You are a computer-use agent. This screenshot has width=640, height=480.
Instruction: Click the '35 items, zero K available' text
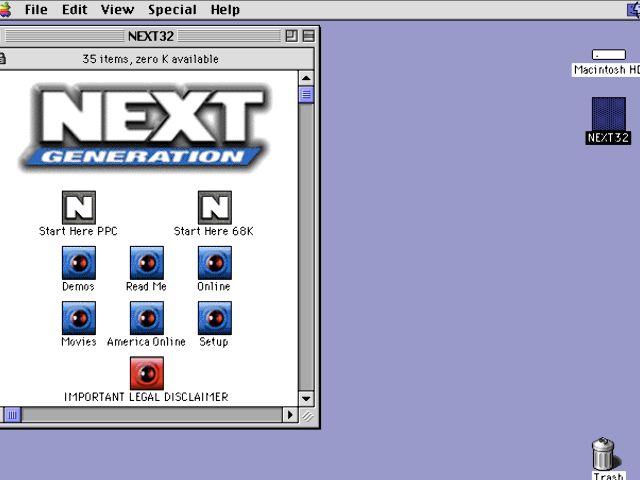click(x=150, y=59)
